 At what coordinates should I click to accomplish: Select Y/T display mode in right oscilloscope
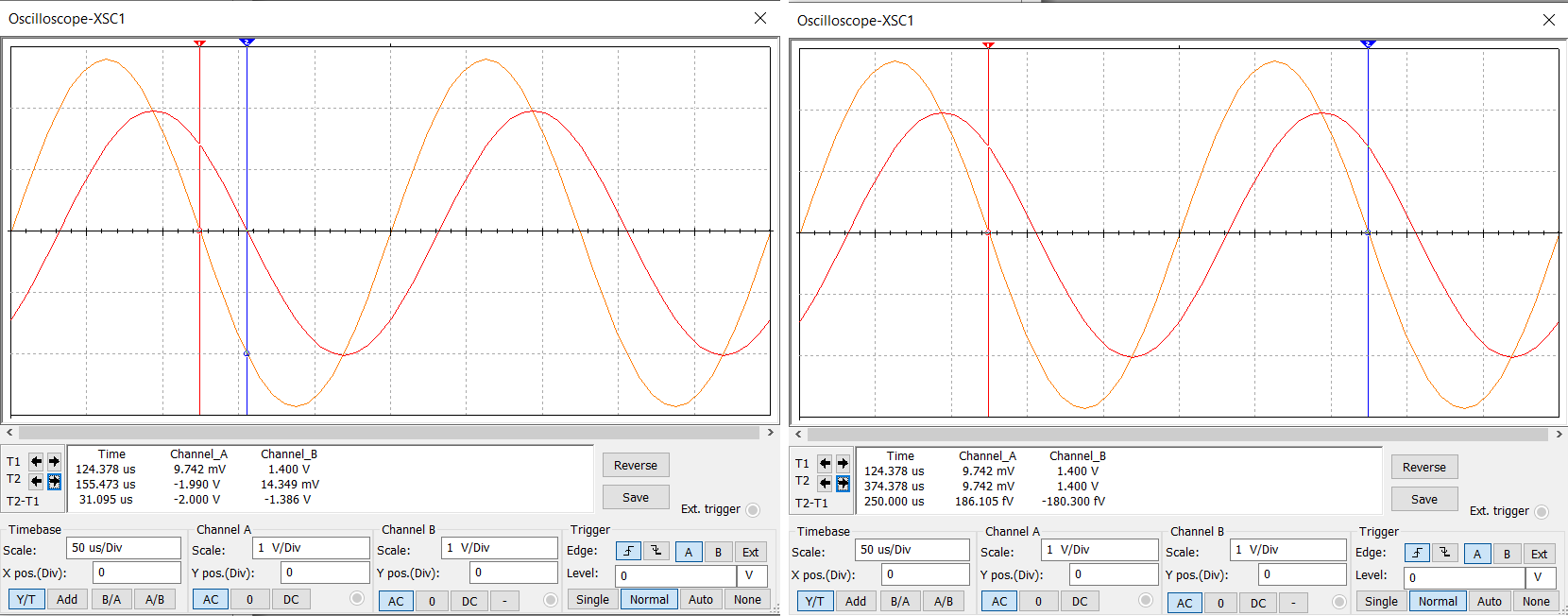point(815,601)
